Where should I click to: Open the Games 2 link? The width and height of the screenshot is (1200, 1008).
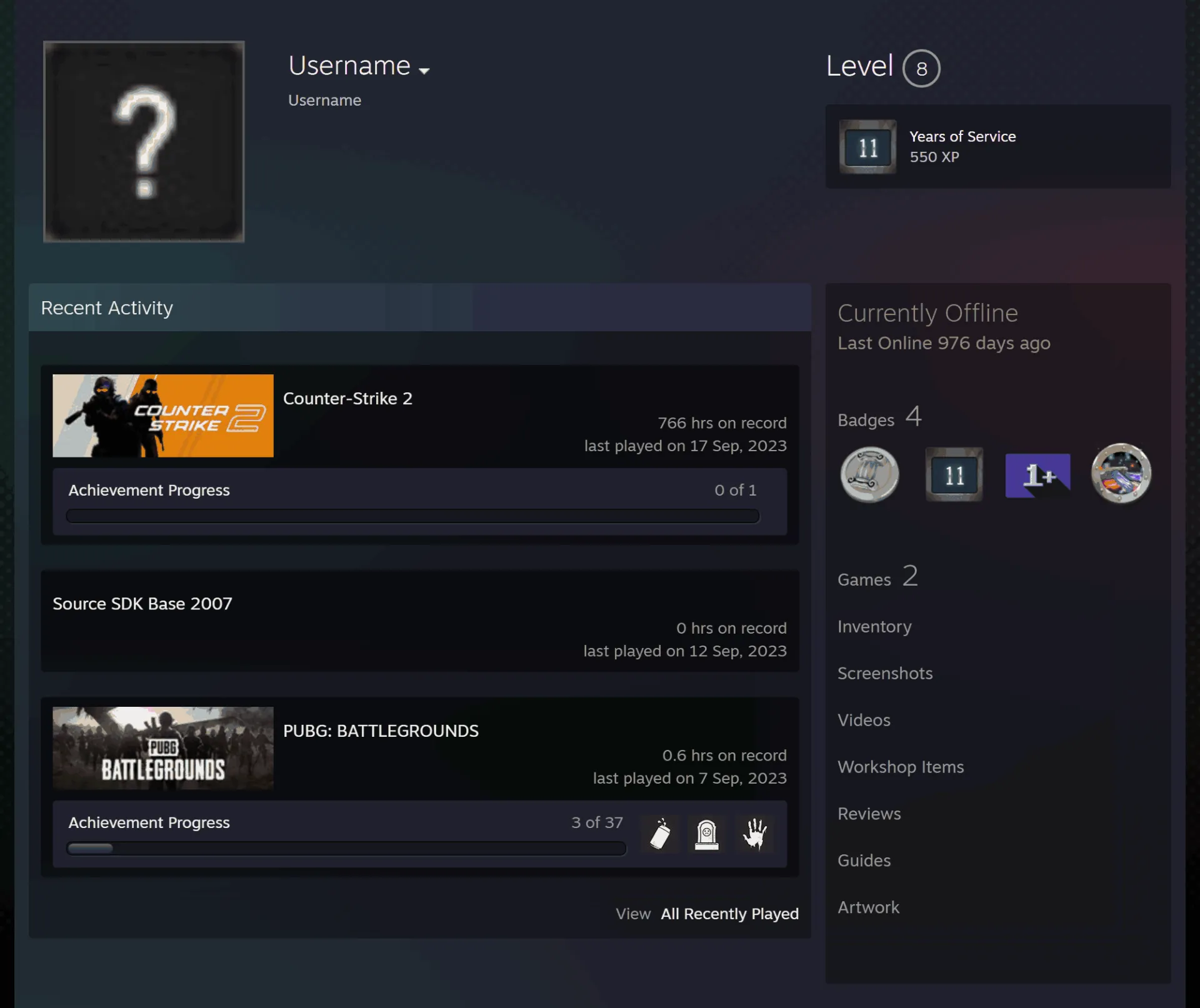pos(877,576)
